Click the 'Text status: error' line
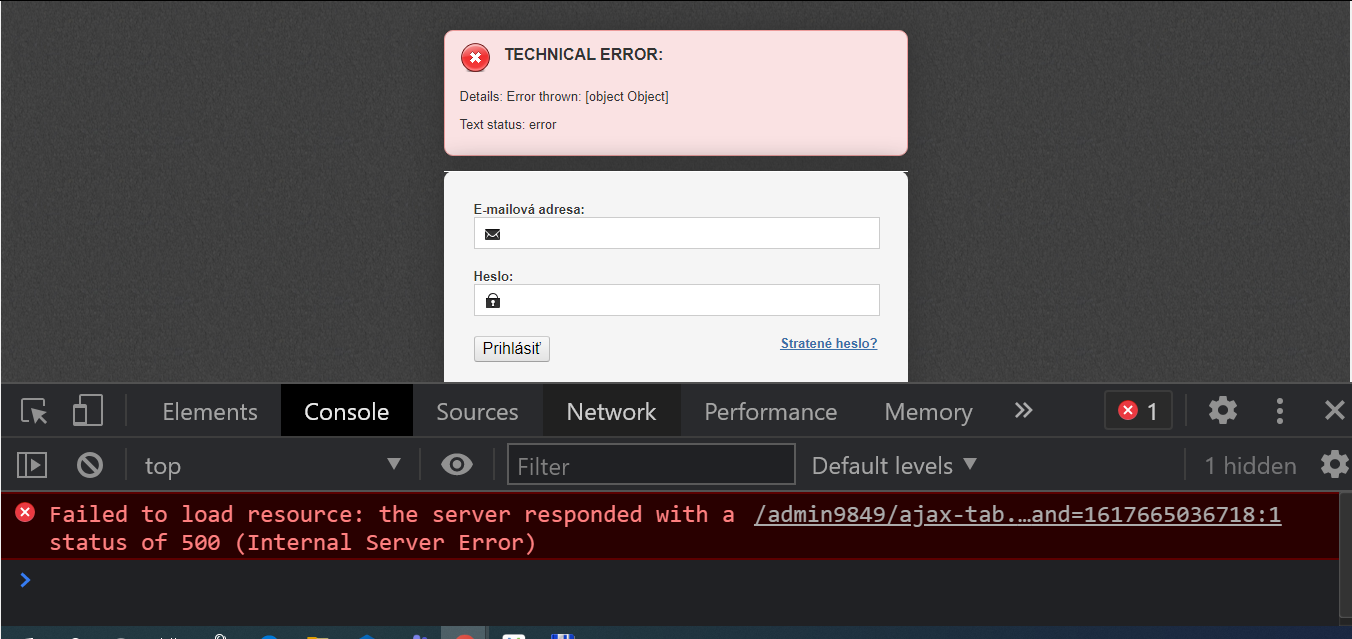Image resolution: width=1352 pixels, height=639 pixels. point(508,125)
